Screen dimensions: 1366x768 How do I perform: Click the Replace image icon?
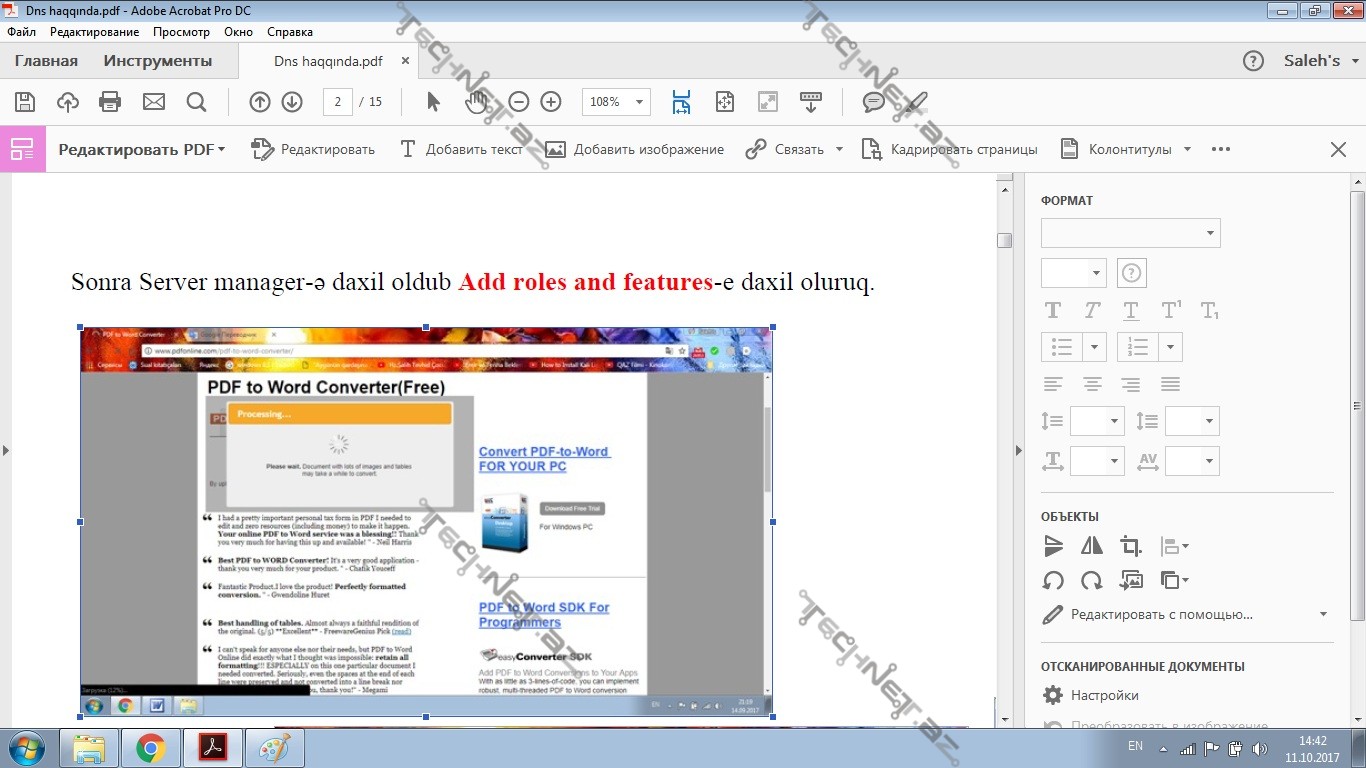point(1131,580)
